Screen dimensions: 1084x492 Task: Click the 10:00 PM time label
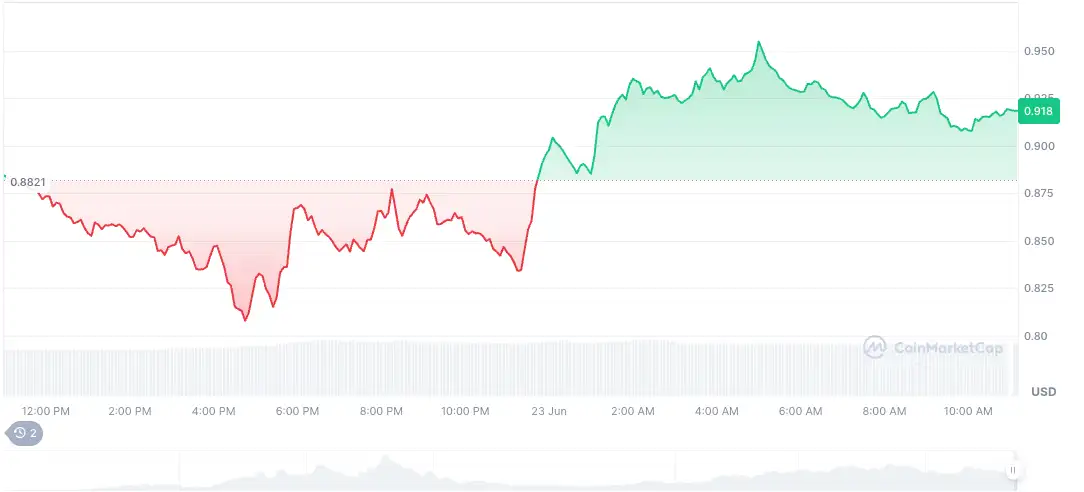pyautogui.click(x=465, y=411)
